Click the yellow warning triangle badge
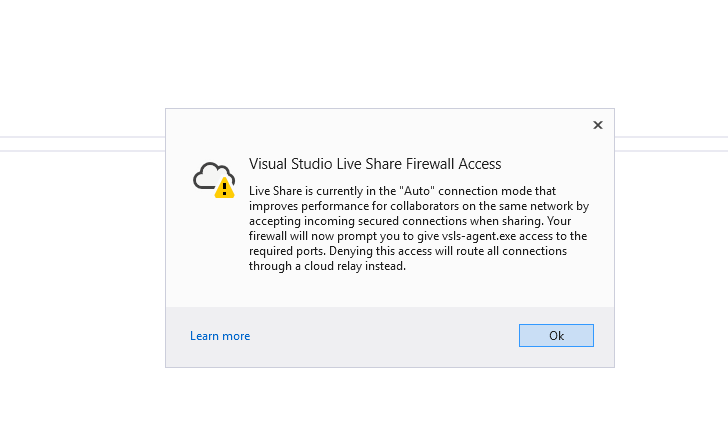The width and height of the screenshot is (728, 437). [x=225, y=188]
